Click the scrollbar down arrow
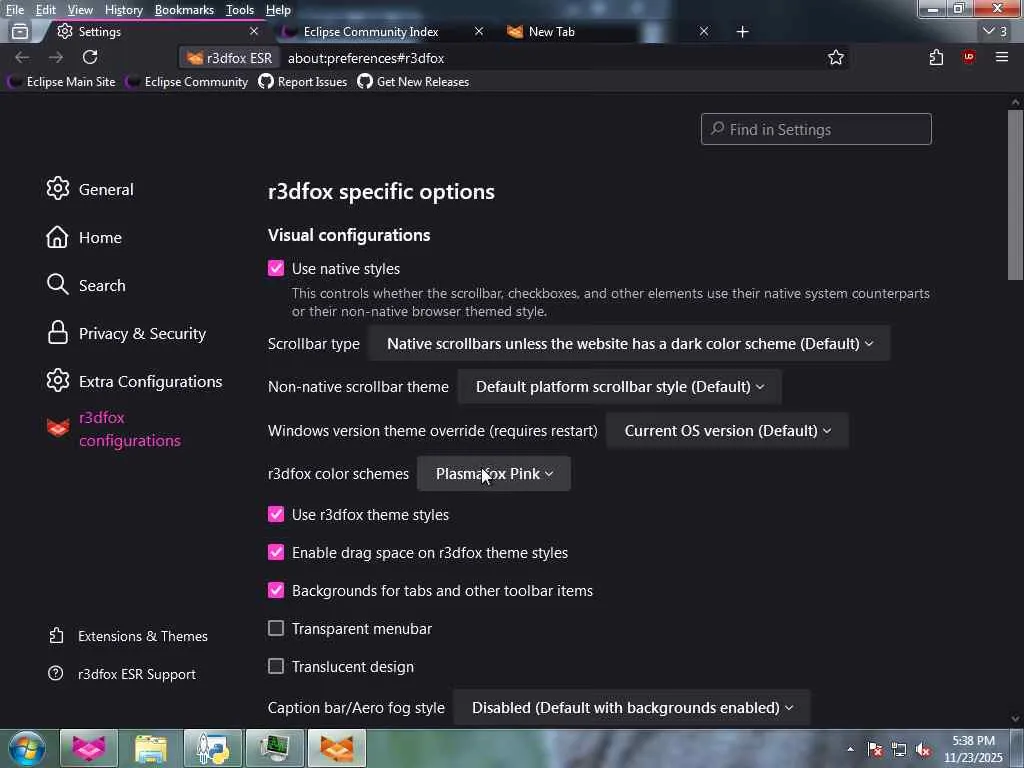 [x=1015, y=719]
